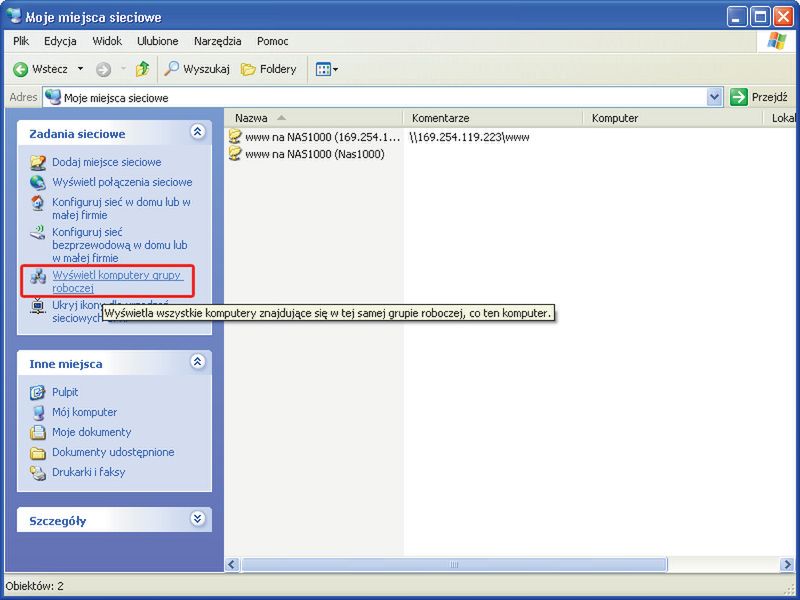Go to Dokumenty udostępnione link

(x=113, y=453)
